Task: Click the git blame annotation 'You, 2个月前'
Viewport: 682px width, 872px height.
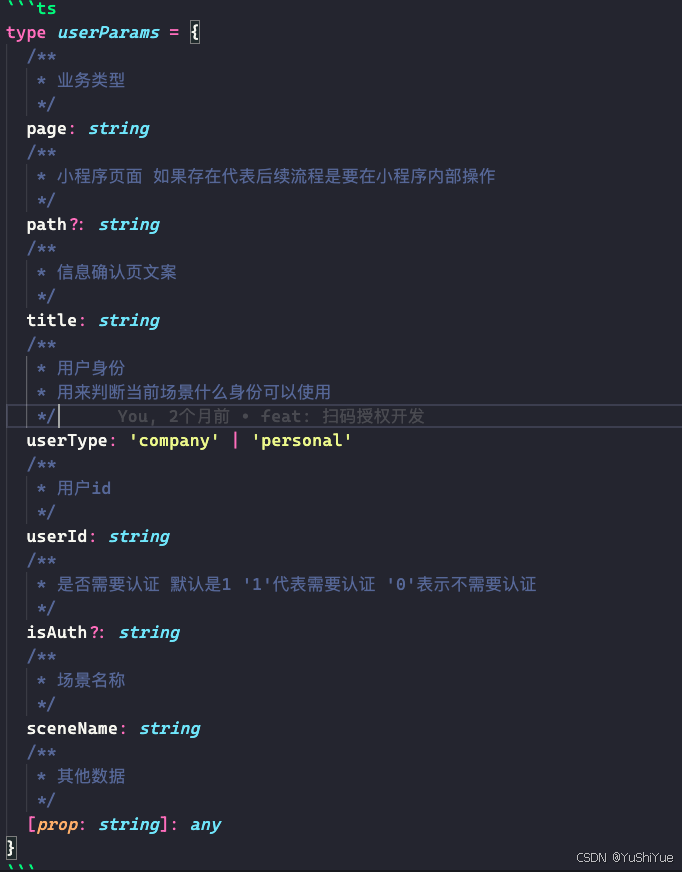Action: pyautogui.click(x=173, y=416)
